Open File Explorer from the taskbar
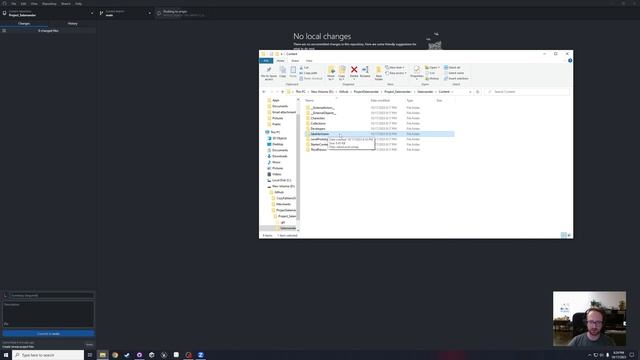Image resolution: width=640 pixels, height=360 pixels. pyautogui.click(x=102, y=355)
